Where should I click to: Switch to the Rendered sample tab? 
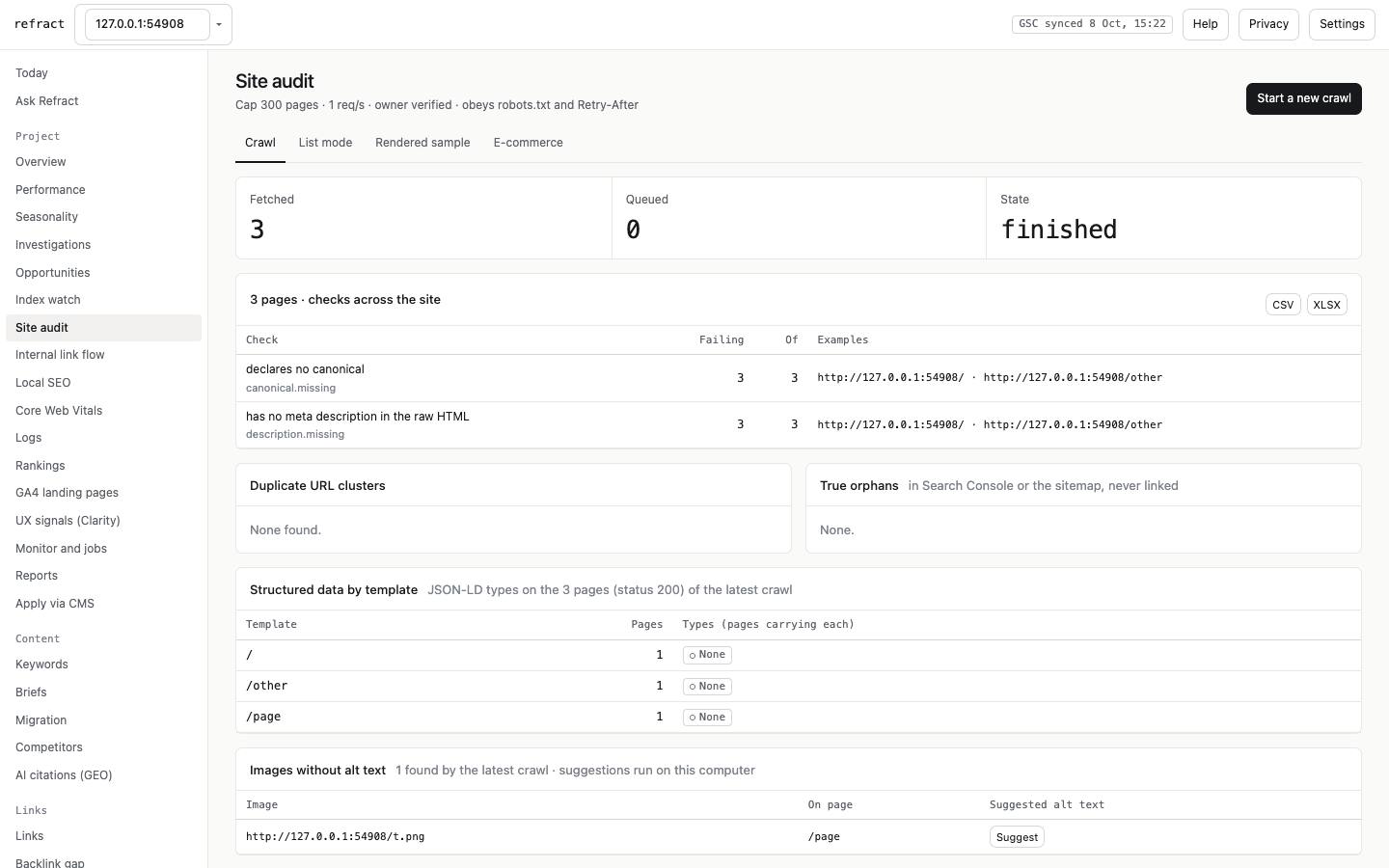point(422,143)
